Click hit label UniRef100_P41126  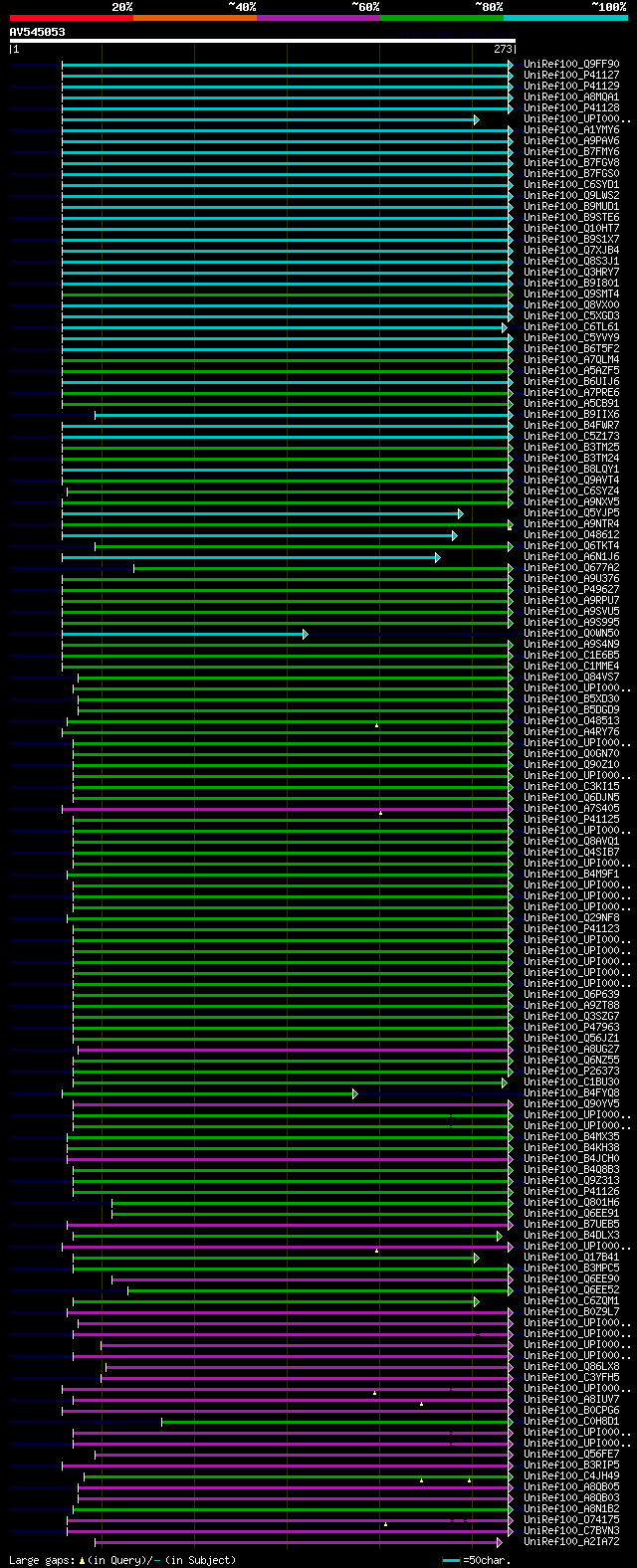(571, 1192)
